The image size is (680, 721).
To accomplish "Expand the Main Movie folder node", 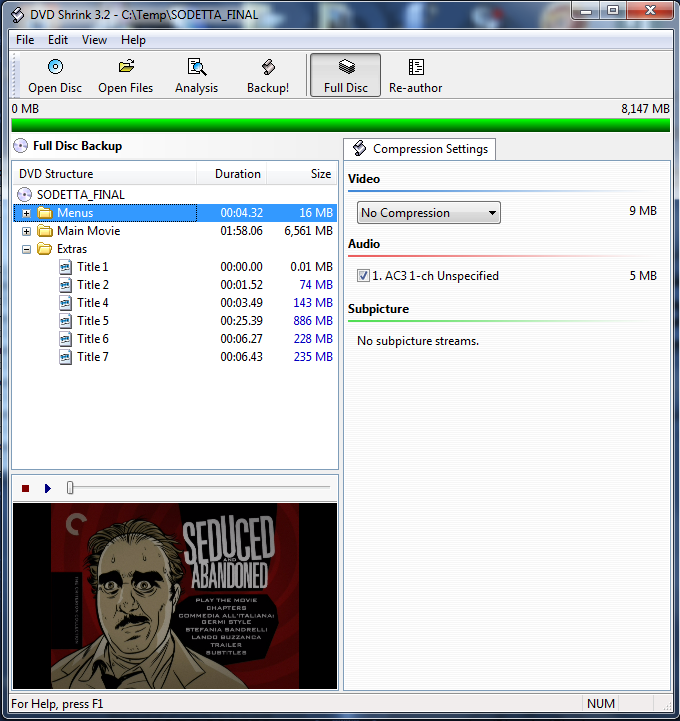I will pyautogui.click(x=27, y=231).
